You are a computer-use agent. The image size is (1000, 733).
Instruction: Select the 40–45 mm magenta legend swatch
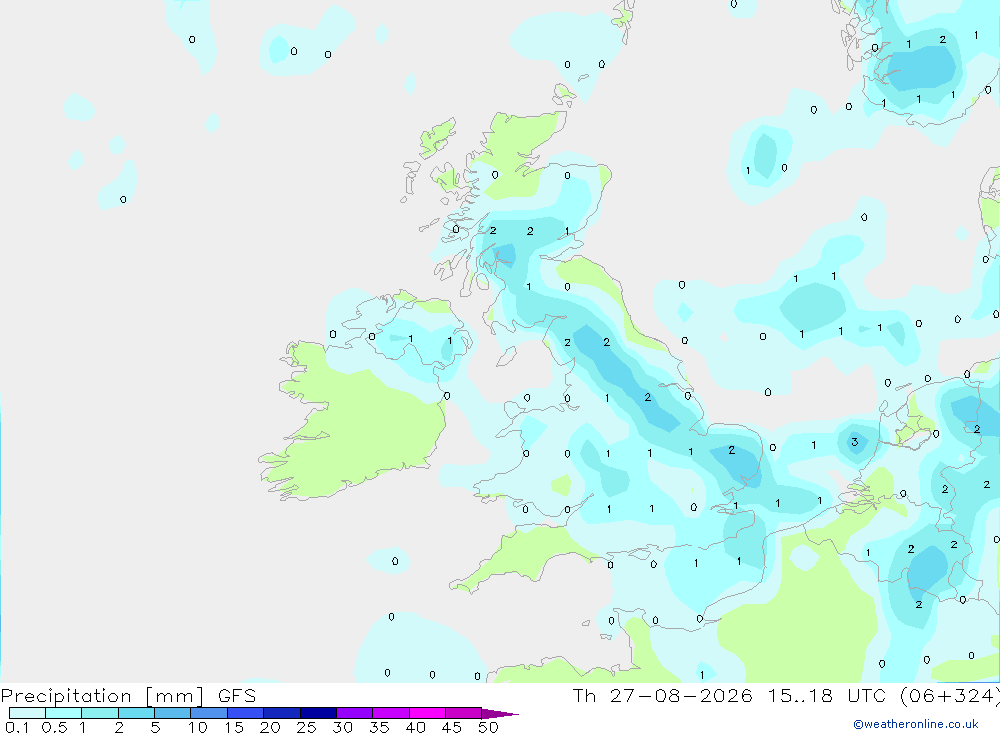click(x=427, y=713)
